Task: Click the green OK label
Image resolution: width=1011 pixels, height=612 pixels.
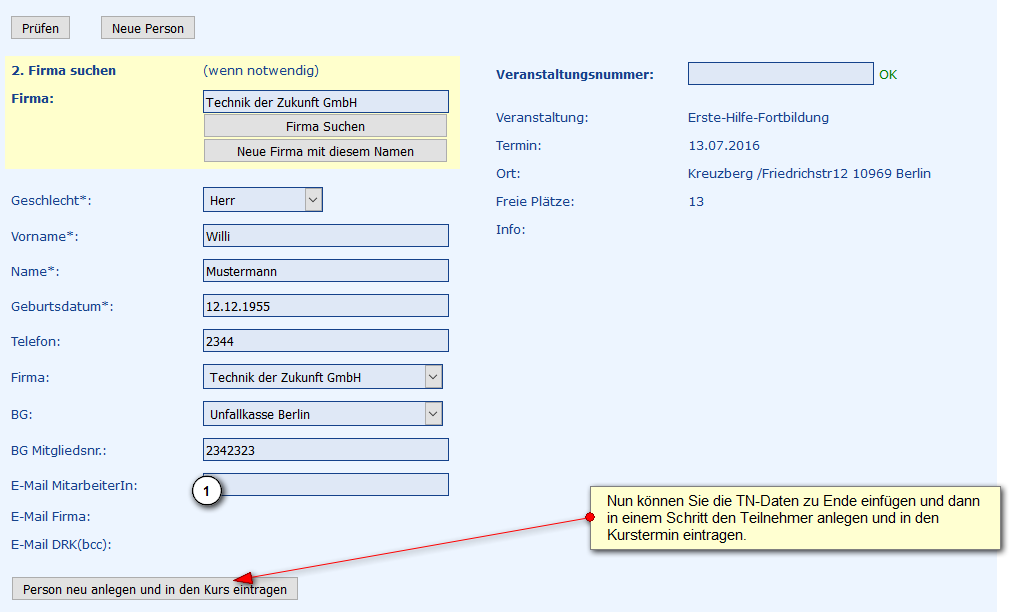Action: [x=888, y=75]
